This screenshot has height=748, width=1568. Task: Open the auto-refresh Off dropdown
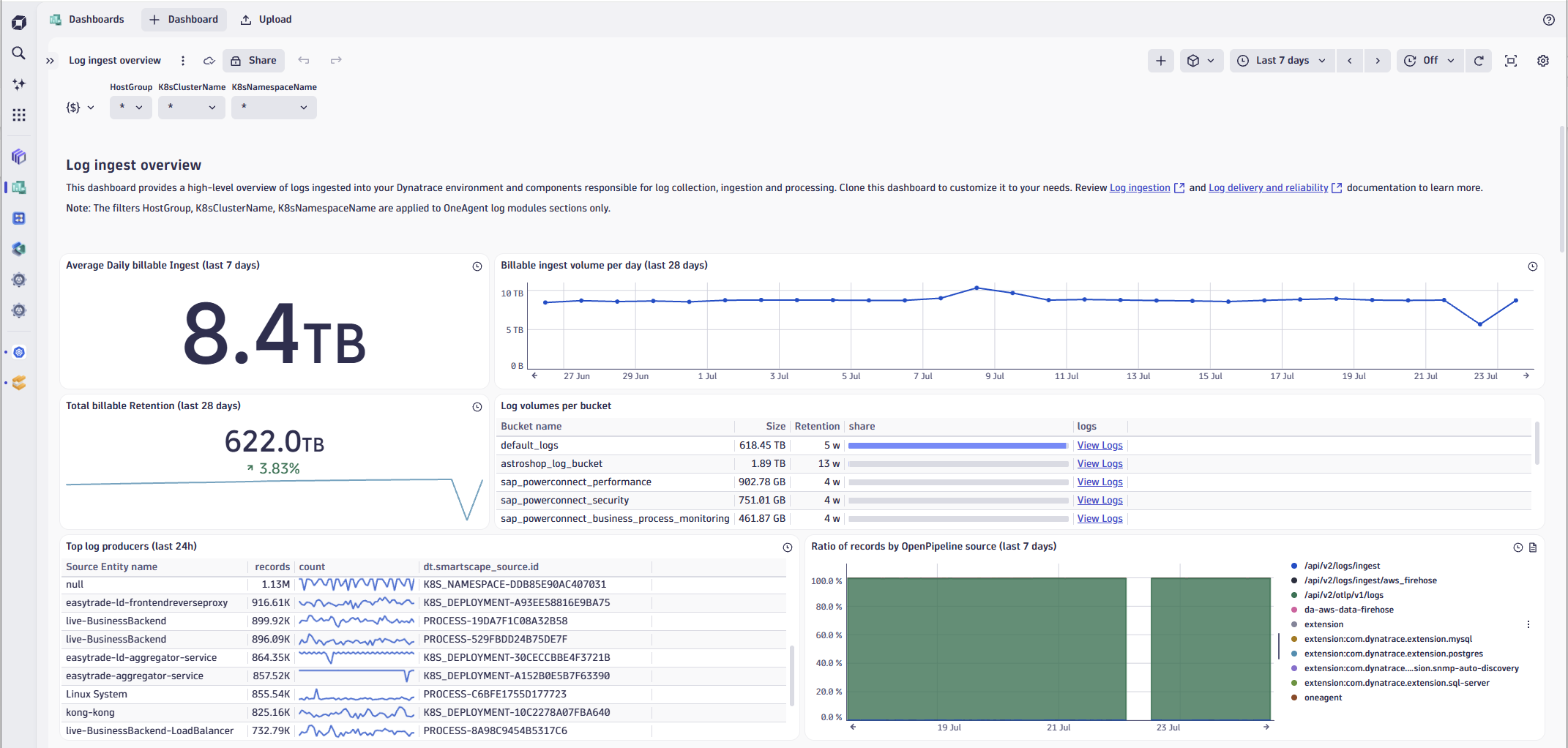(1430, 61)
